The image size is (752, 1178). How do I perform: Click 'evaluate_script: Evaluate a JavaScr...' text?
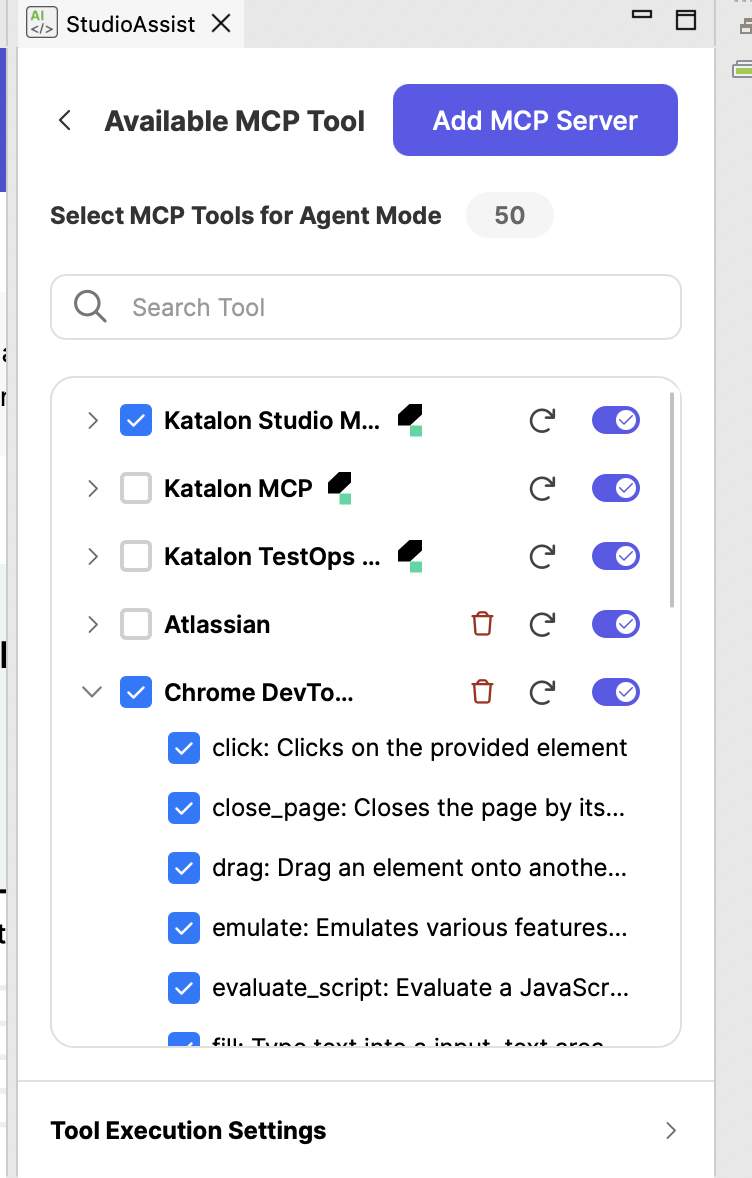(421, 989)
